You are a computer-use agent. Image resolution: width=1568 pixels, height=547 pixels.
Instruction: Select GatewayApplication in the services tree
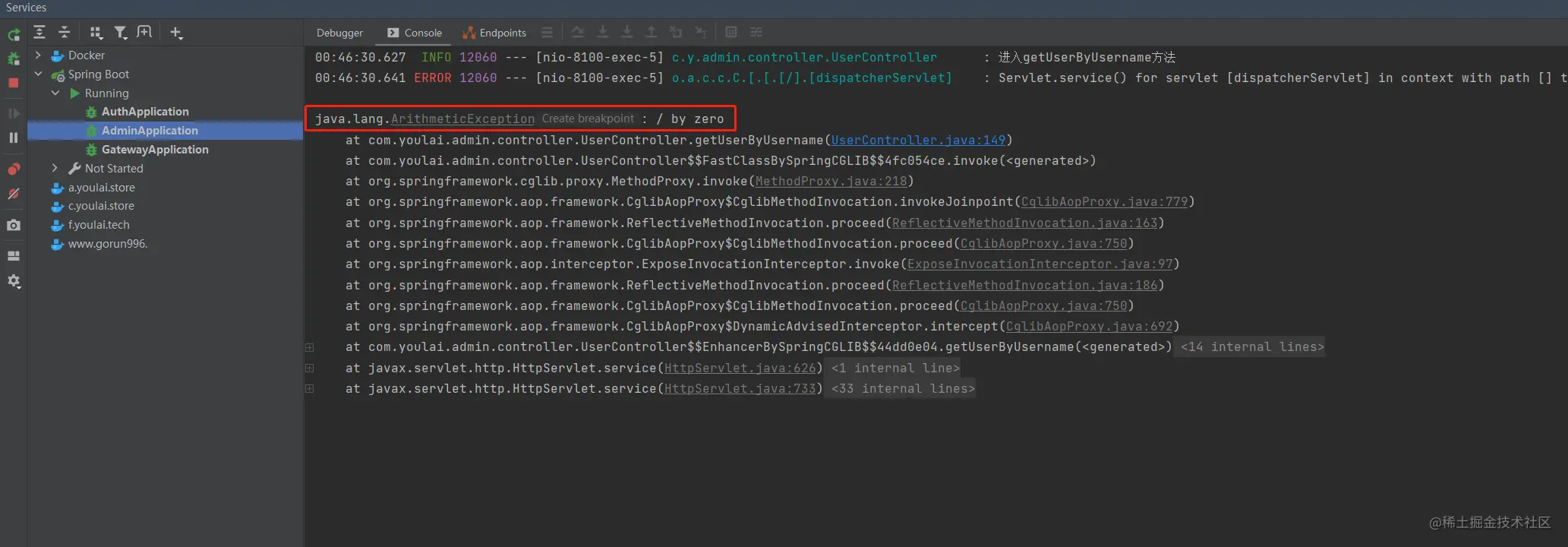coord(155,150)
